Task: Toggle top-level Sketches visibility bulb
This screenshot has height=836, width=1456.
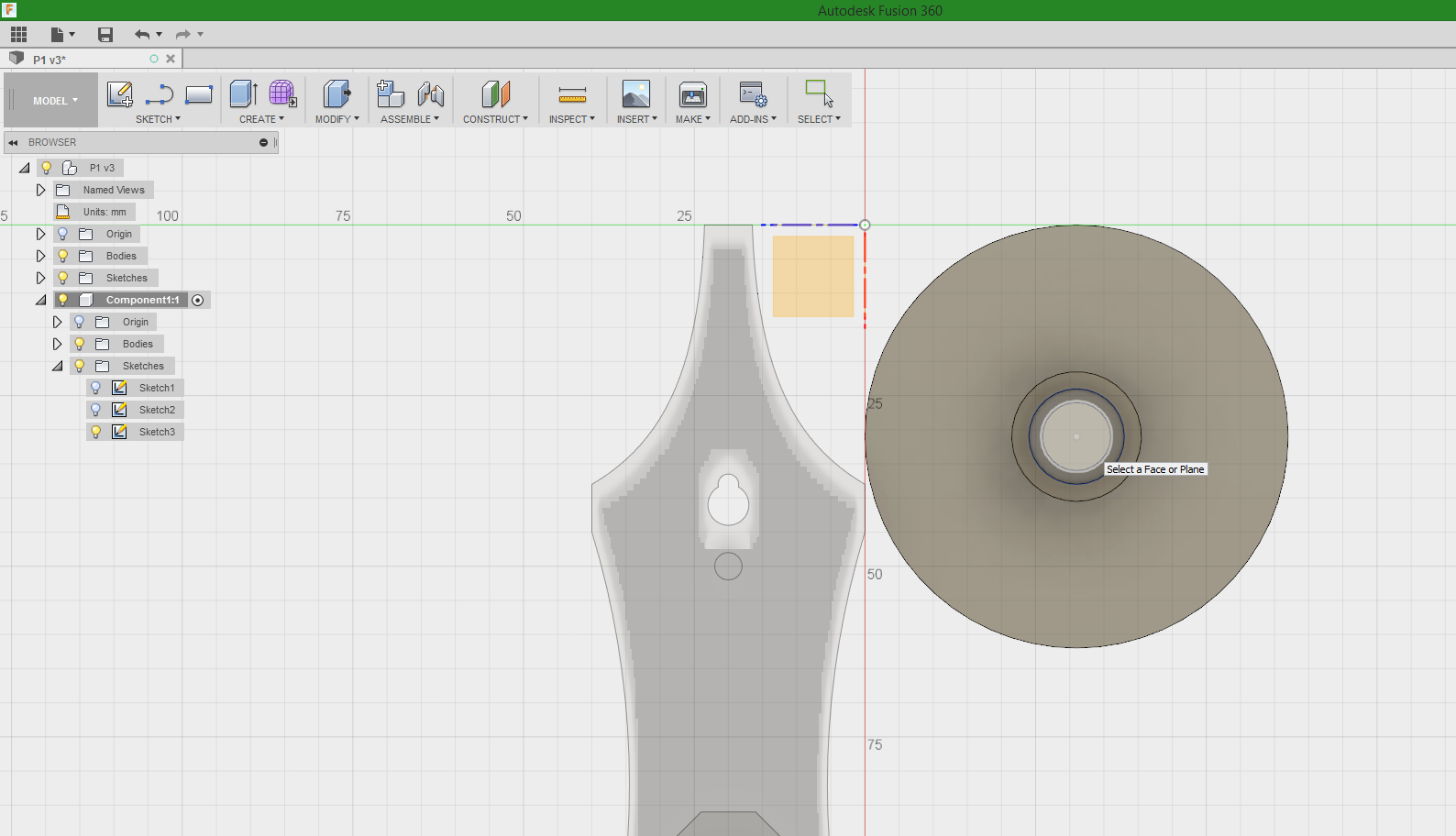Action: 63,278
